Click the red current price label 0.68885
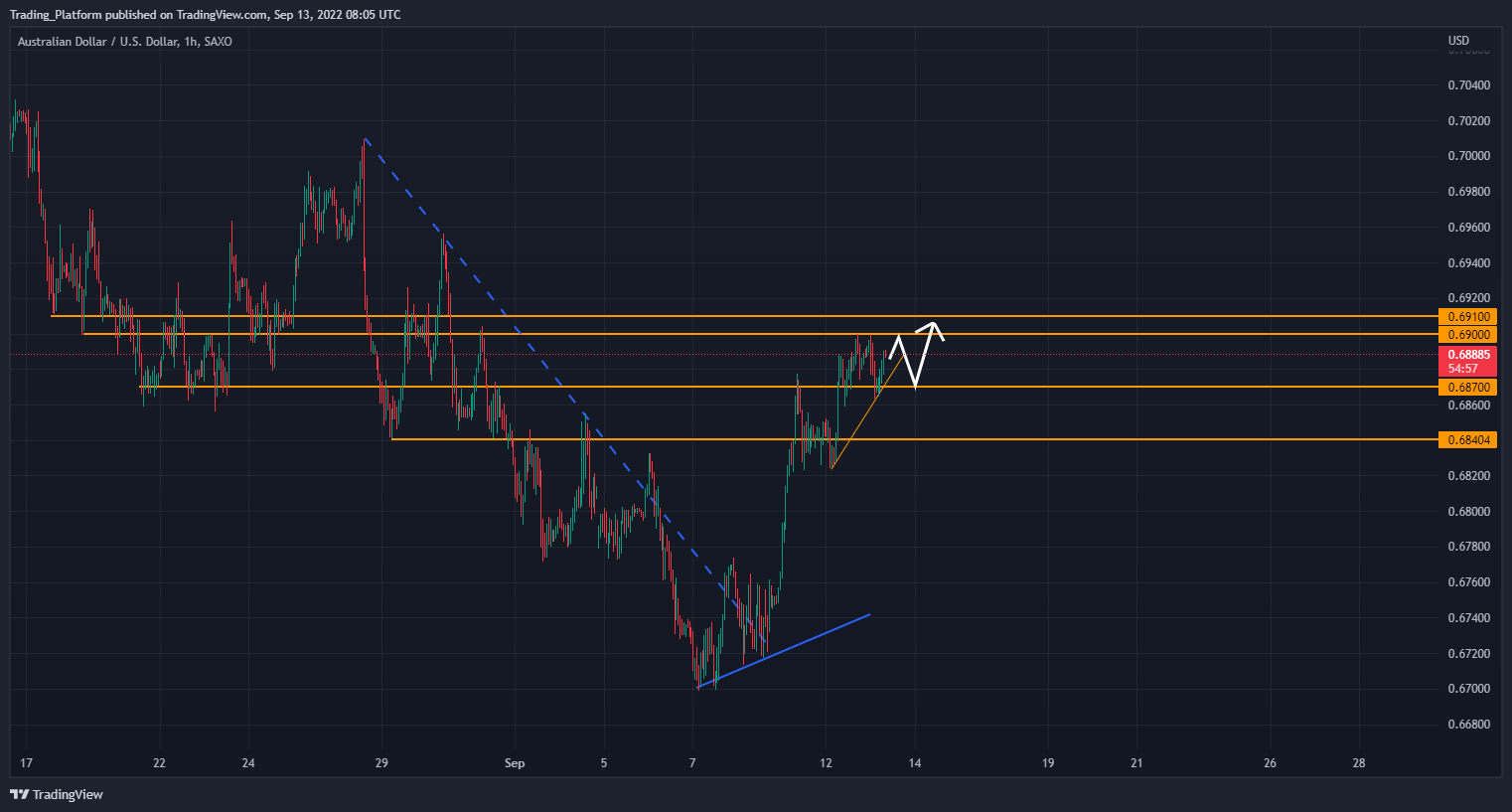Image resolution: width=1512 pixels, height=812 pixels. [1468, 361]
